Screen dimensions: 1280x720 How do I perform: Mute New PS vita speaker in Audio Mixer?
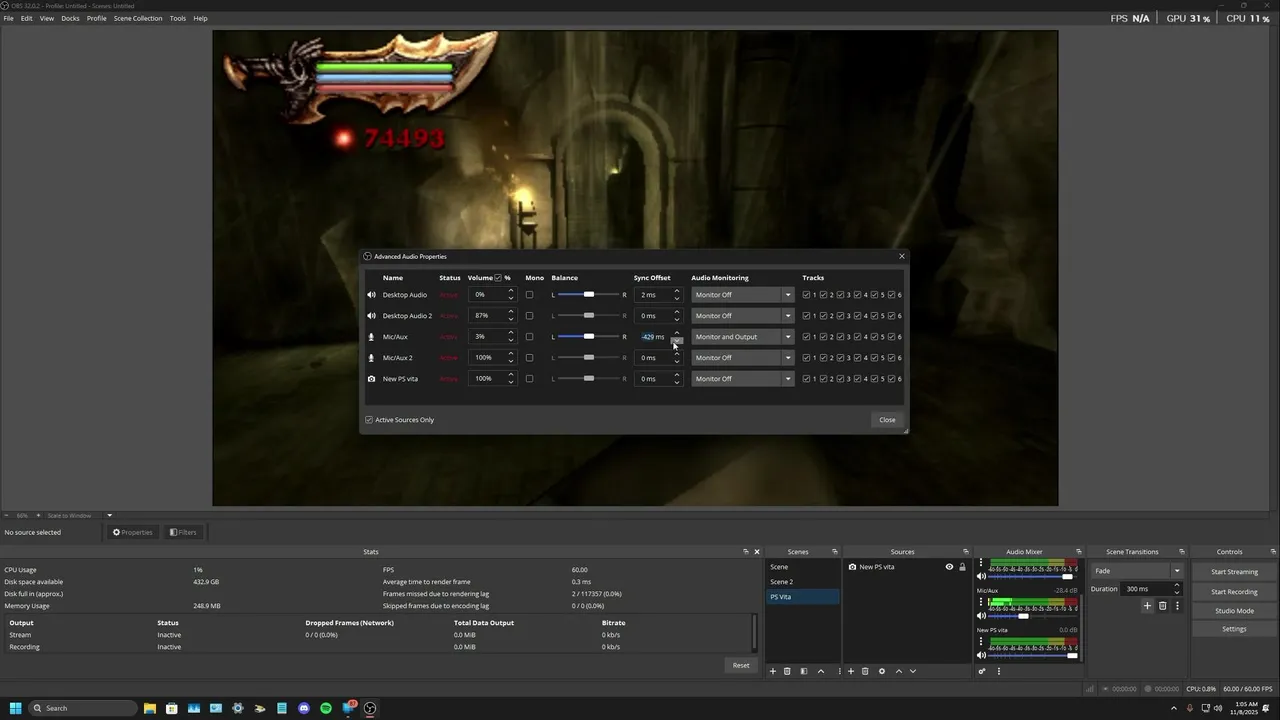(x=981, y=655)
